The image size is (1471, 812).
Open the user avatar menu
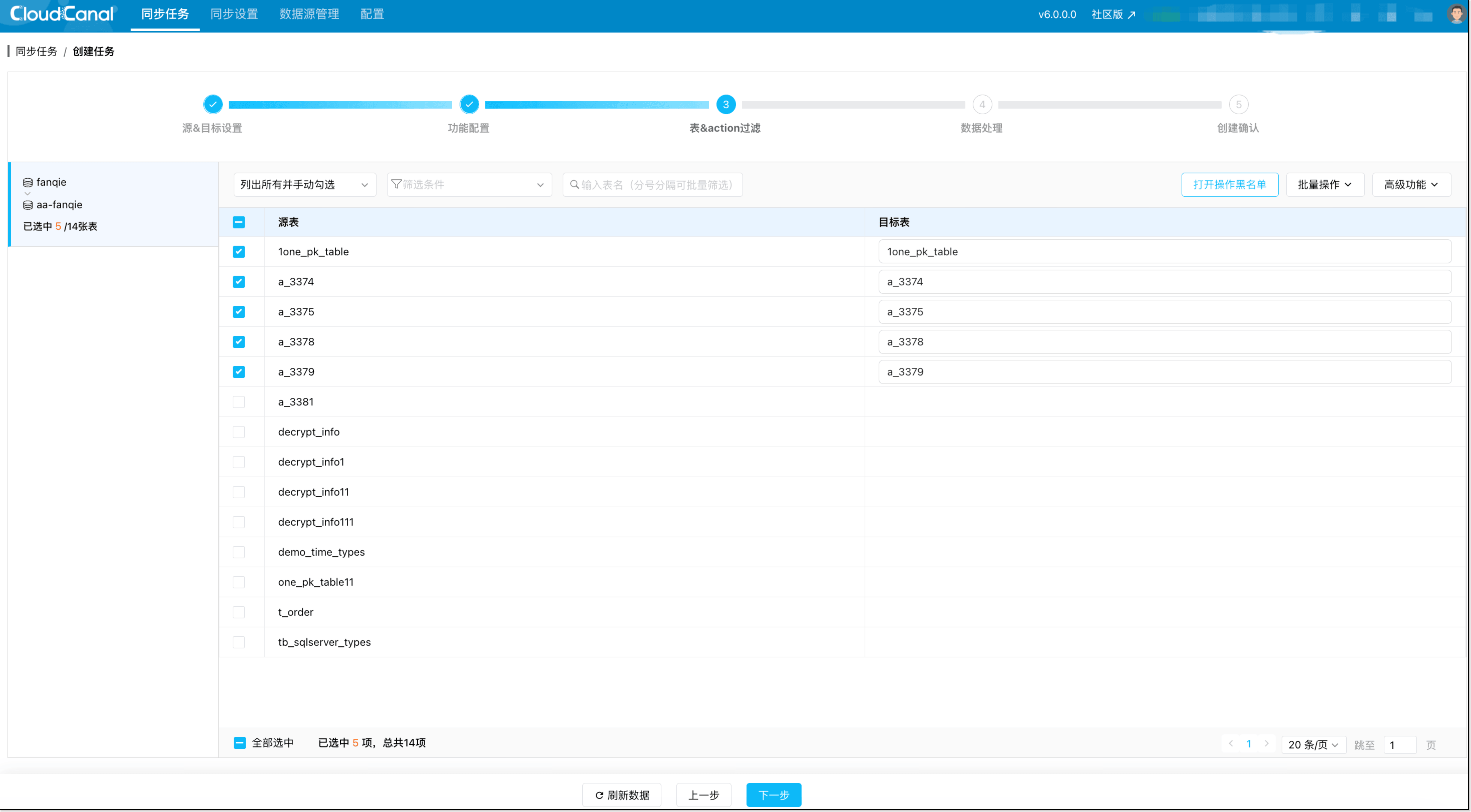click(1456, 14)
